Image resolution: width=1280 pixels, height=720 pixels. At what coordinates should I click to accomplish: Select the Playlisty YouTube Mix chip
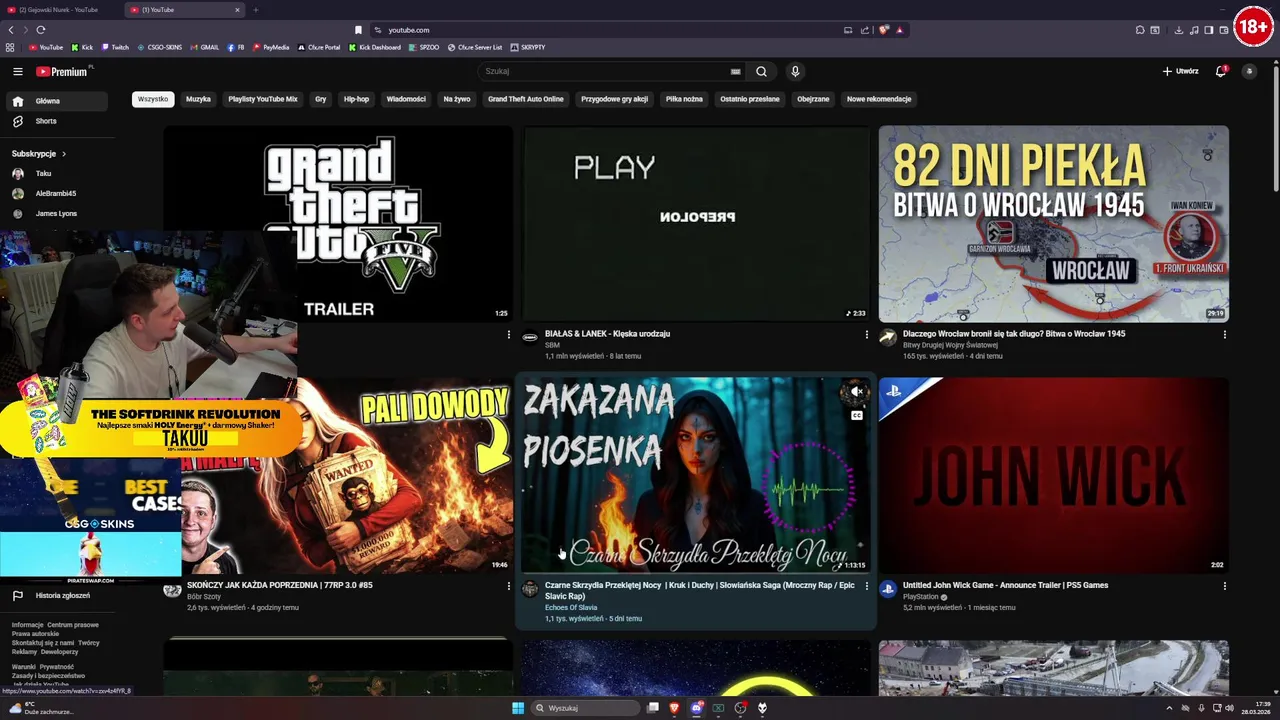pos(263,99)
